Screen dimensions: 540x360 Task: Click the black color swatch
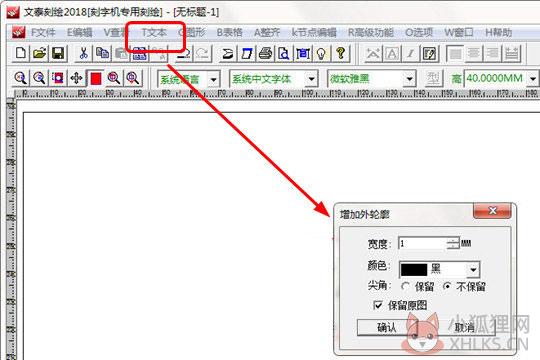[x=414, y=269]
